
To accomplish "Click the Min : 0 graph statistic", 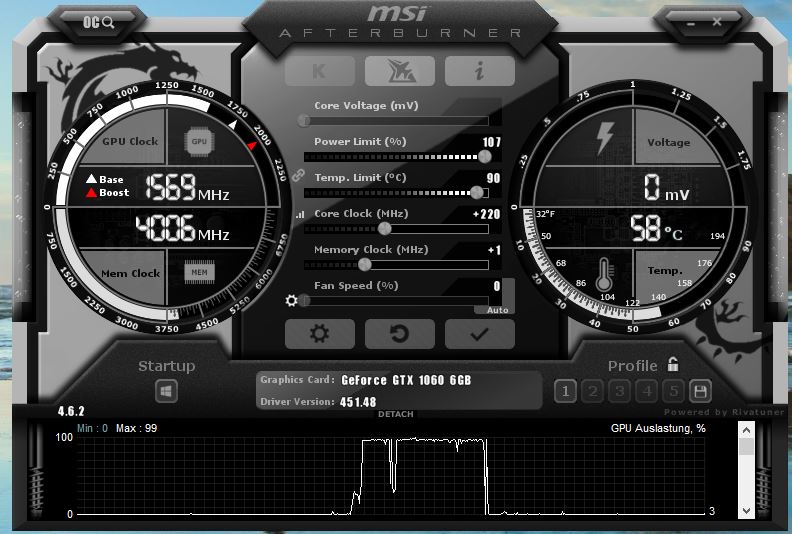I will click(92, 428).
